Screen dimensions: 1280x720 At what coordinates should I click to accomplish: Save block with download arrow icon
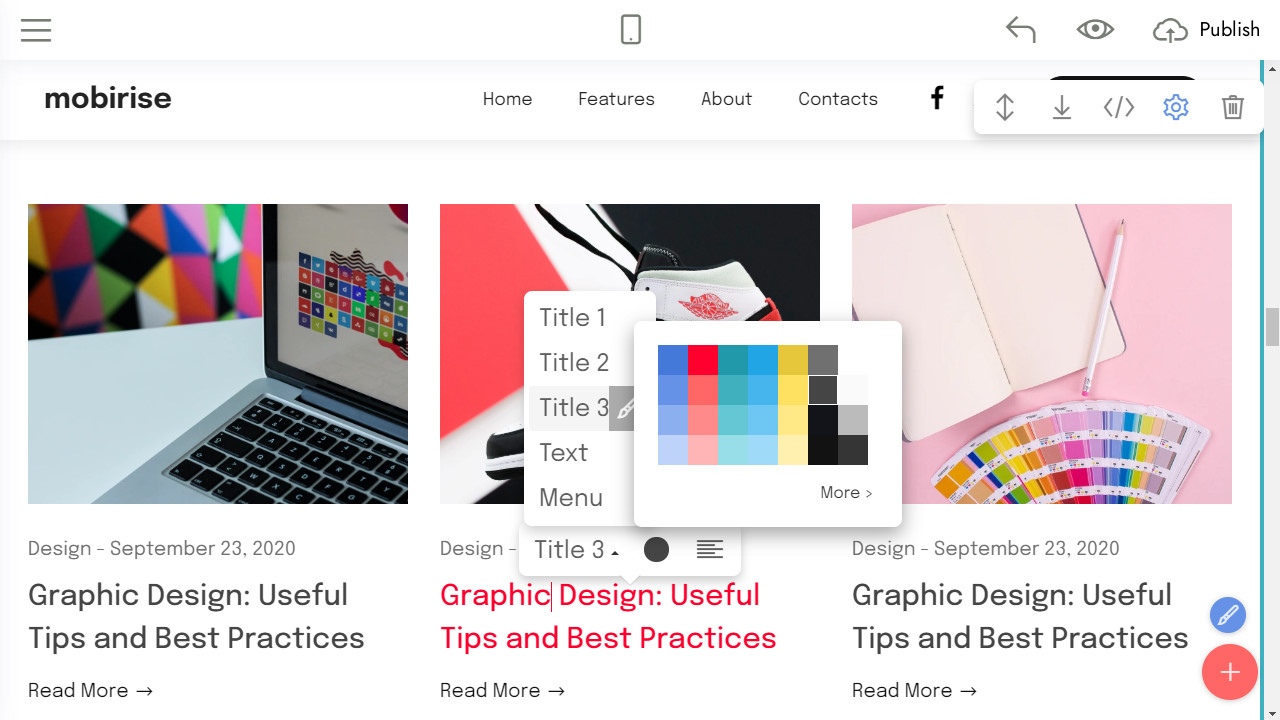[x=1062, y=107]
